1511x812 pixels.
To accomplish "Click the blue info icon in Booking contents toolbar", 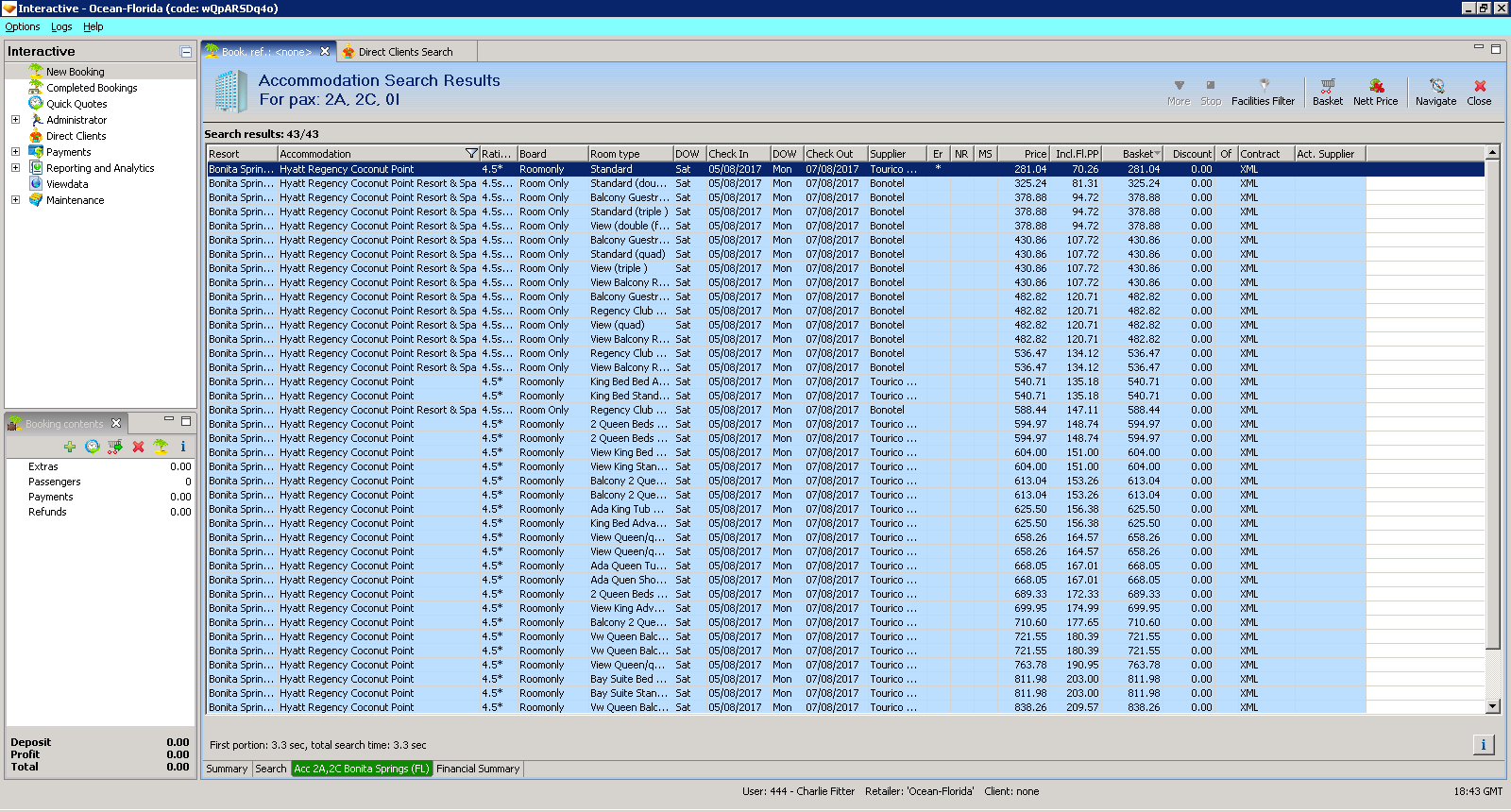I will pyautogui.click(x=183, y=447).
